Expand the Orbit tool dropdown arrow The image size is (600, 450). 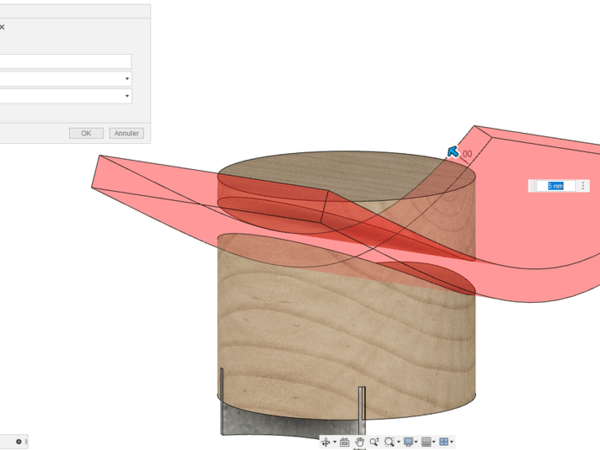tap(334, 441)
